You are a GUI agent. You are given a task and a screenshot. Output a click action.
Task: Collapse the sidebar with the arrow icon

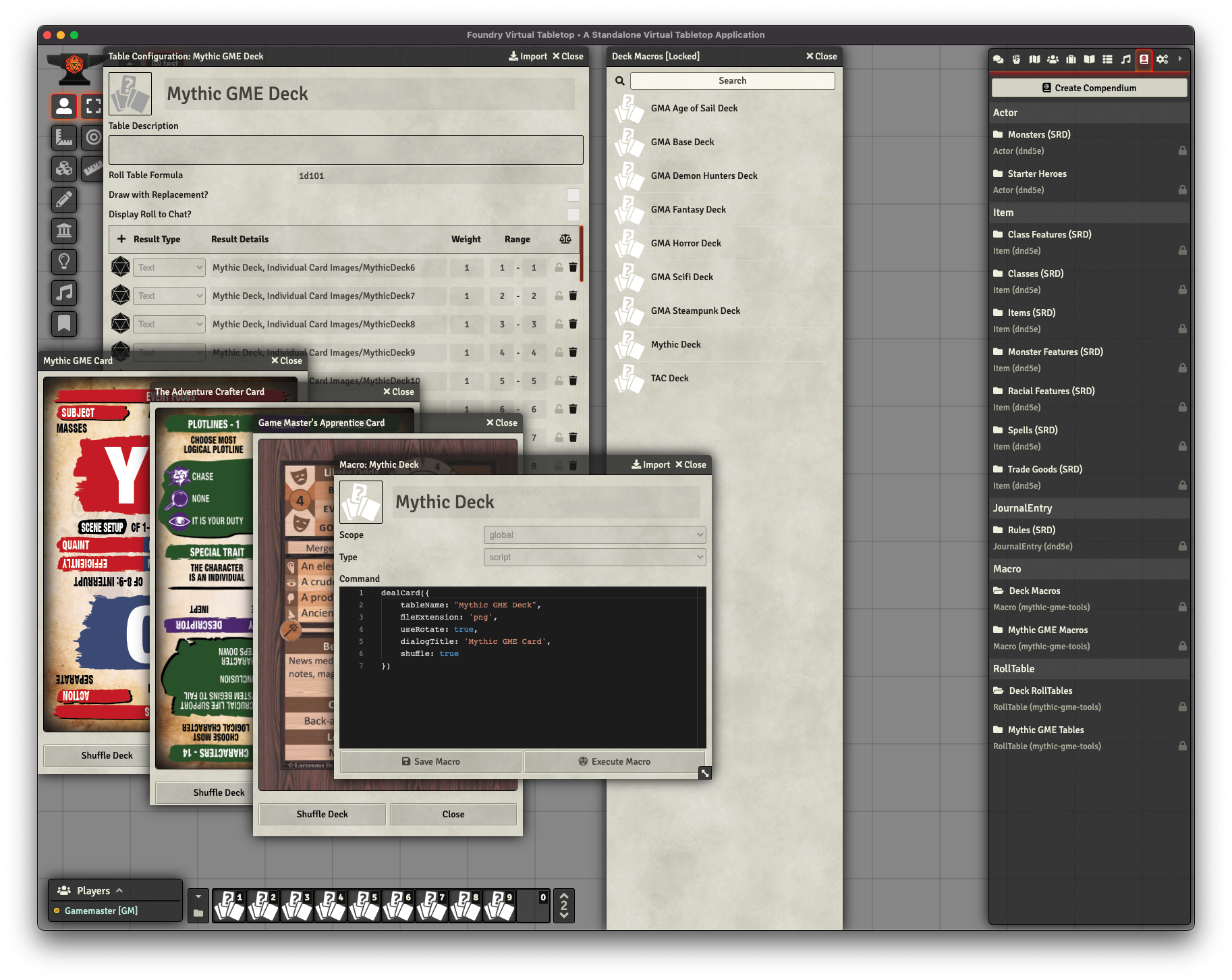tap(1180, 59)
